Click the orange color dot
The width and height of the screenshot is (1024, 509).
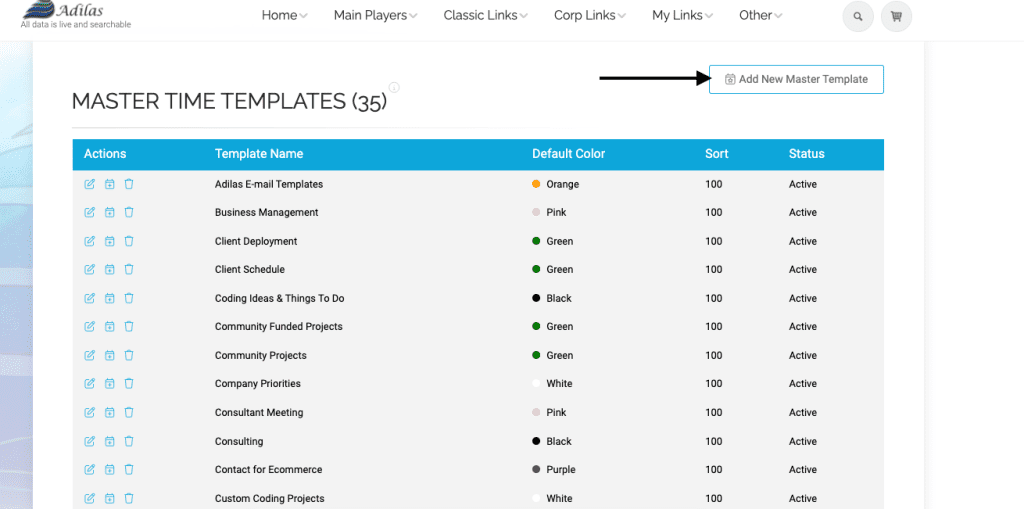tap(536, 184)
